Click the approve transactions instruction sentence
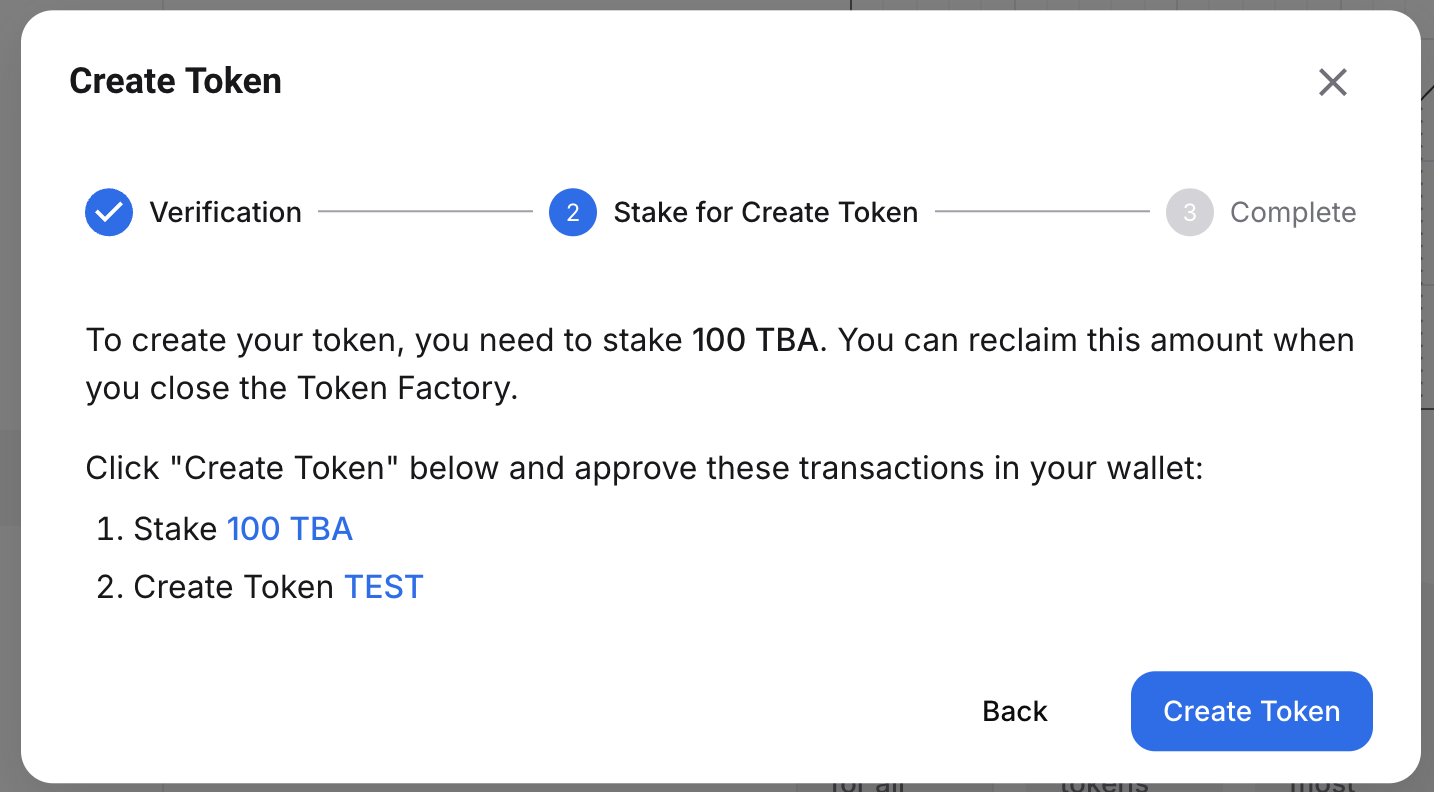Image resolution: width=1434 pixels, height=792 pixels. 643,468
